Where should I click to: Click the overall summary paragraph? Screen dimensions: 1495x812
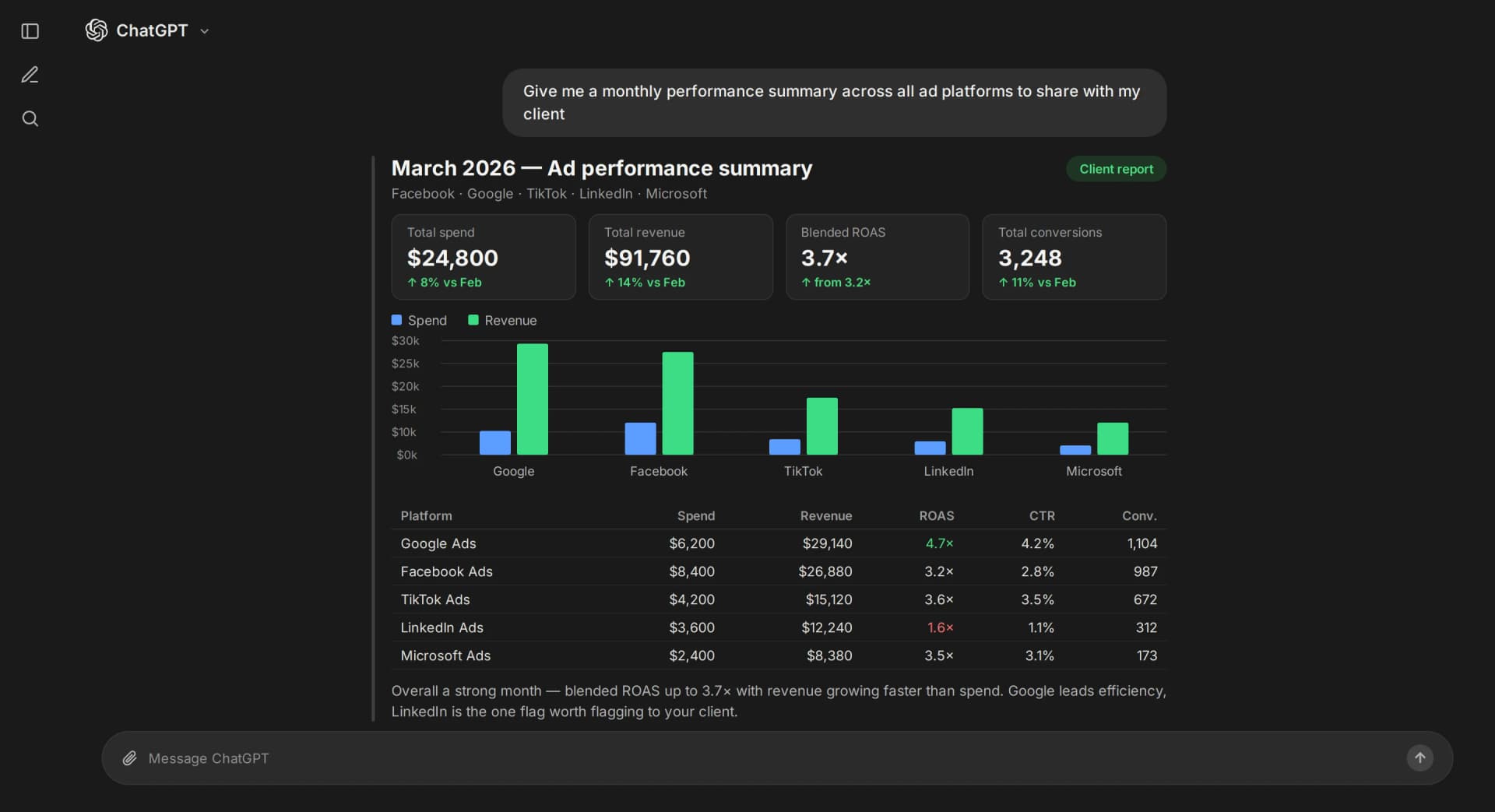pyautogui.click(x=779, y=701)
